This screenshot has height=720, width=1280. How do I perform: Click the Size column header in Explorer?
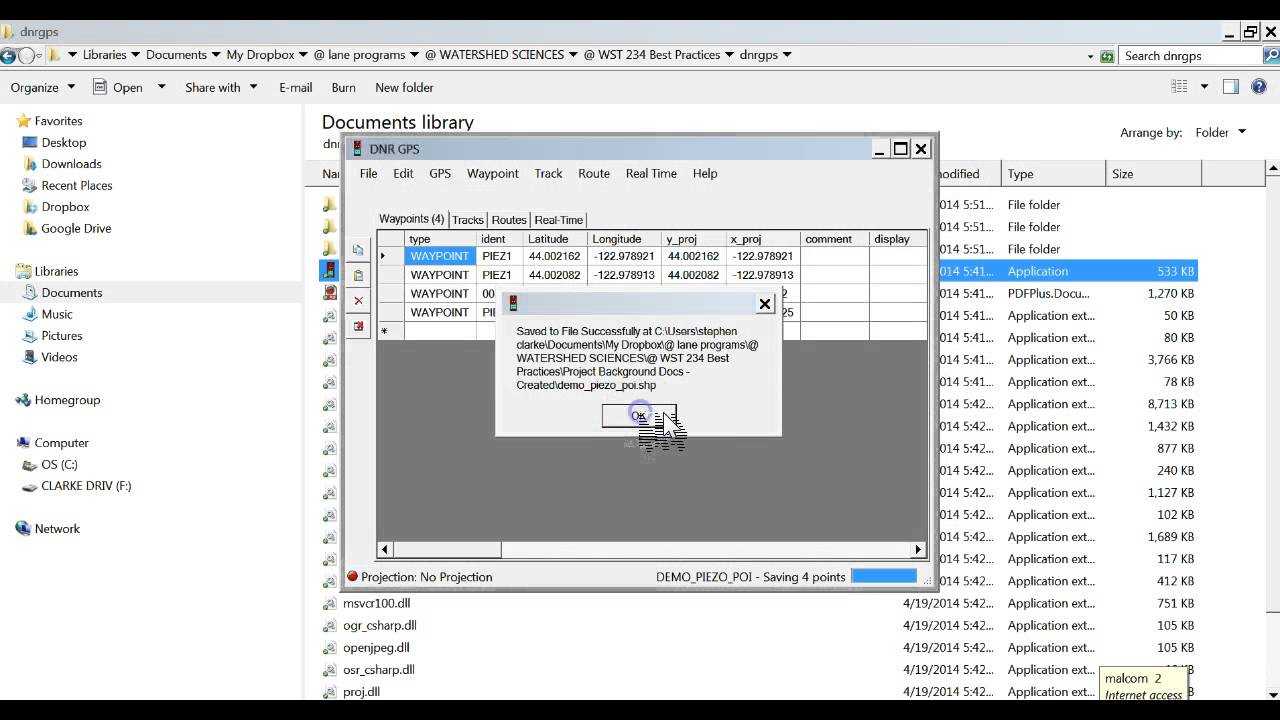click(x=1153, y=173)
